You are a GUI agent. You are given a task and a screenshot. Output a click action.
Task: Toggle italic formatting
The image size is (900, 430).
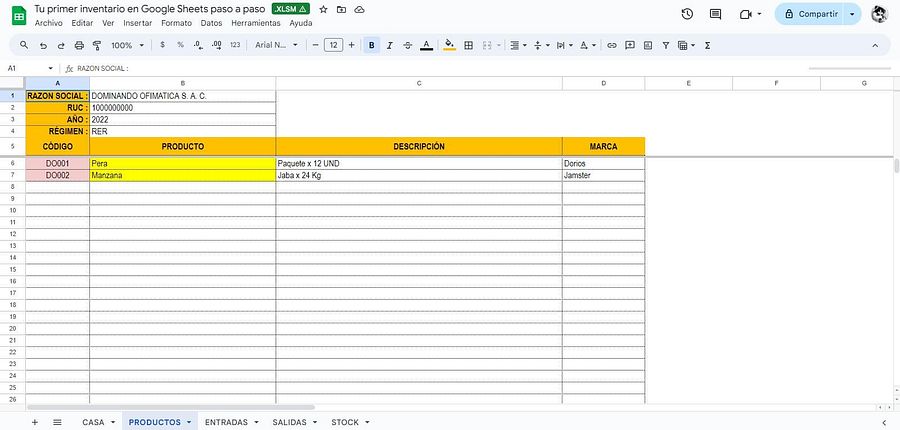coord(390,45)
